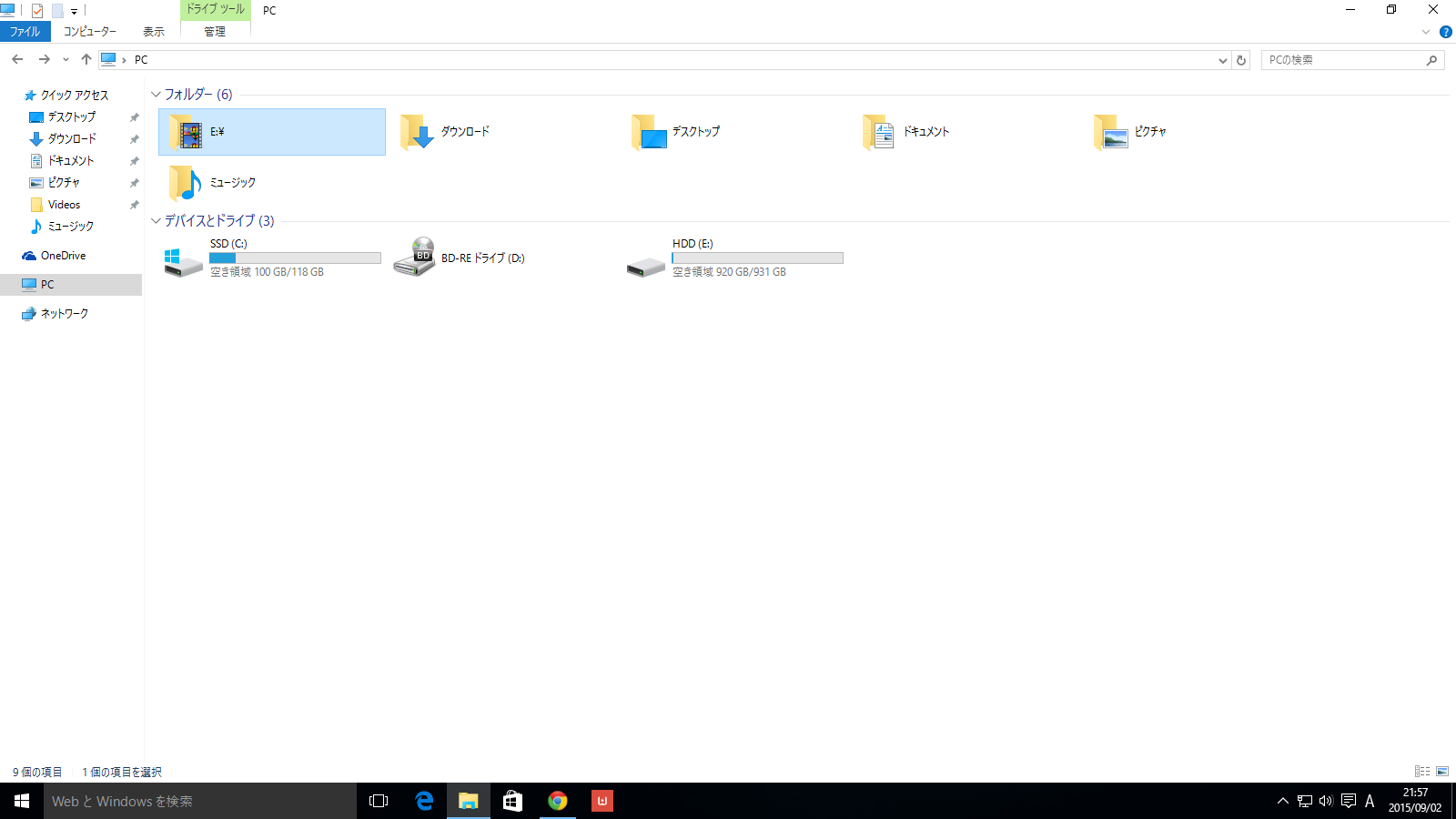Open Microsoft Edge from taskbar

coord(424,801)
